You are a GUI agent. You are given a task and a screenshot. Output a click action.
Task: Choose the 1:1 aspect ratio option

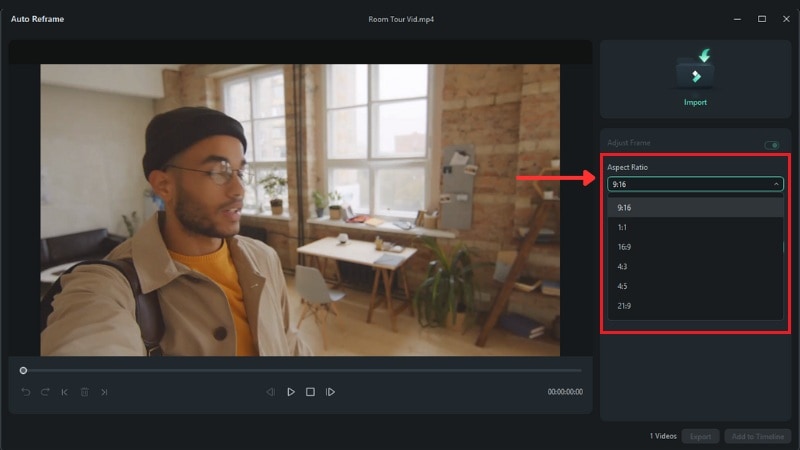click(x=695, y=228)
